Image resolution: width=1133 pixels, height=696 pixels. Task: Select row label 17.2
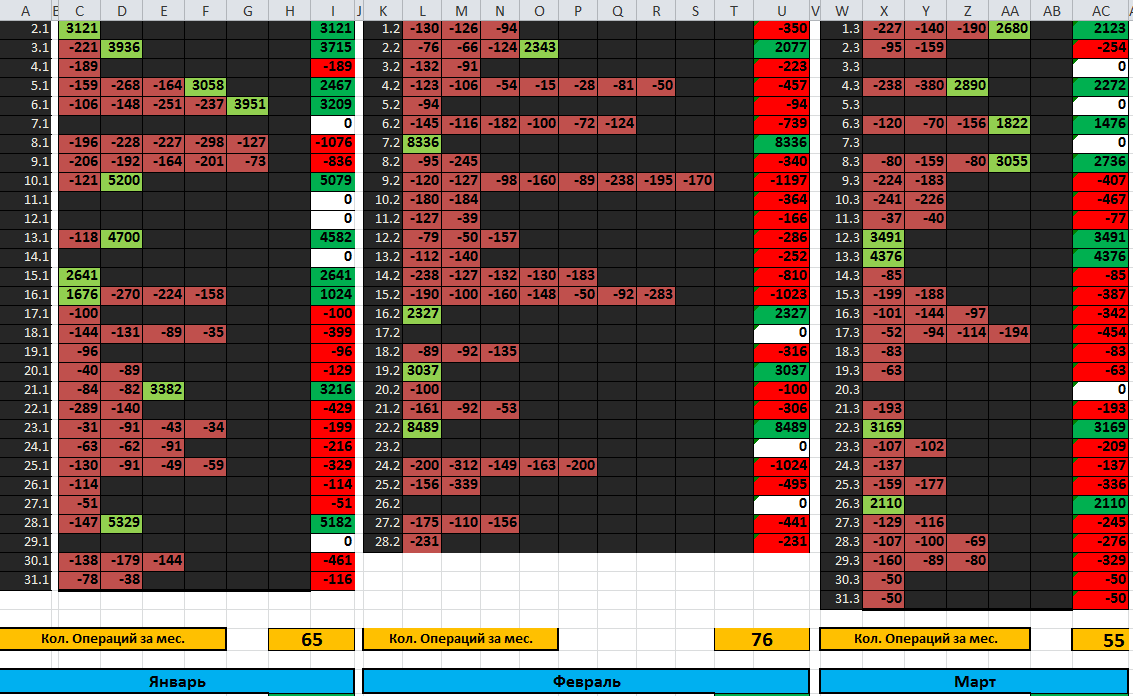click(x=383, y=332)
